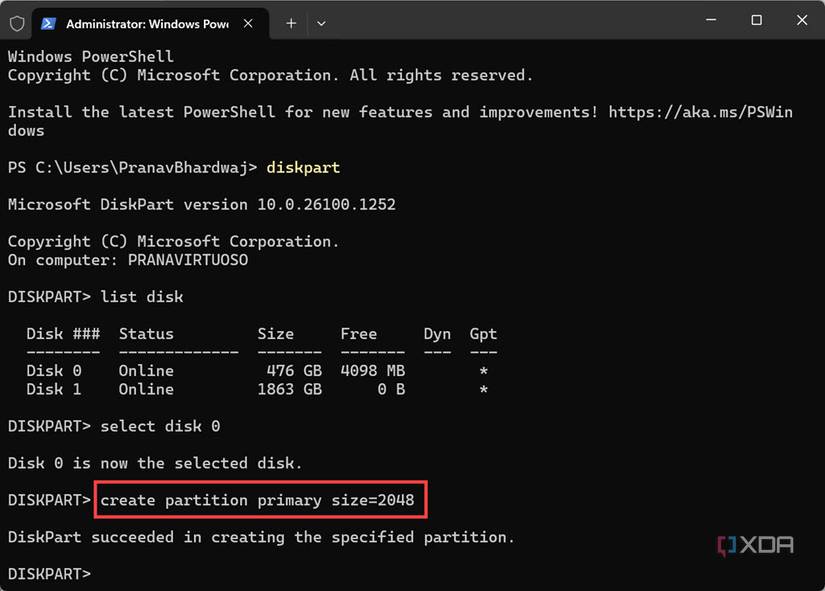Viewport: 825px width, 591px height.
Task: Select the Disk 1 entry in the list
Action: pyautogui.click(x=55, y=389)
